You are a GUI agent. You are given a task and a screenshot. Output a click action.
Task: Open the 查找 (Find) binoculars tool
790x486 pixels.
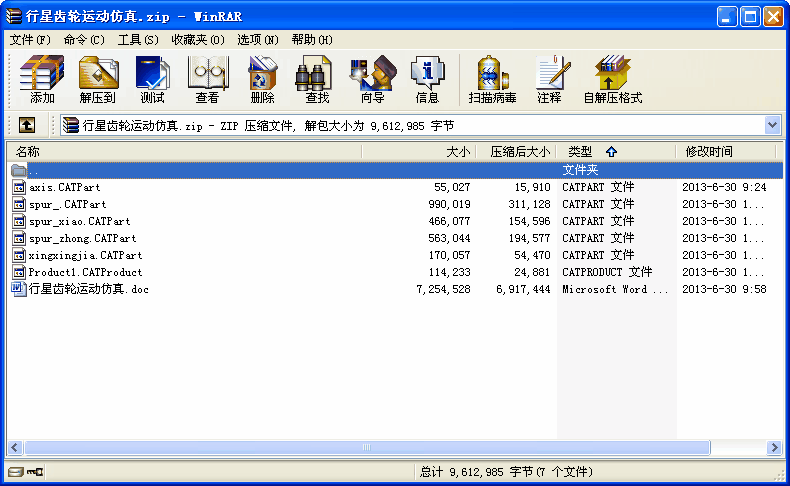(x=317, y=80)
